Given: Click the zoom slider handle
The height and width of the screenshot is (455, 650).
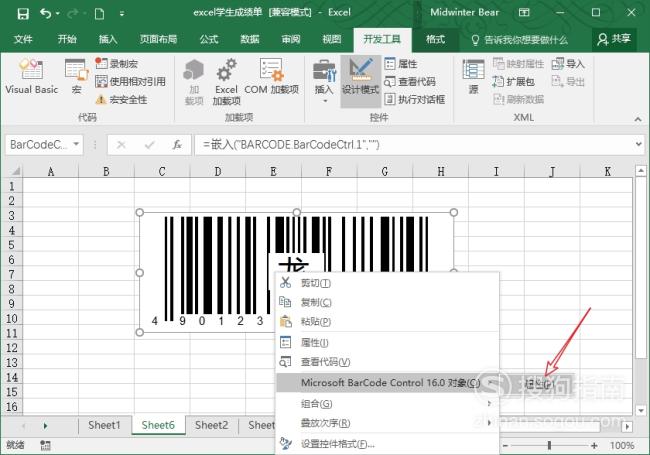Looking at the screenshot, I should click(549, 445).
